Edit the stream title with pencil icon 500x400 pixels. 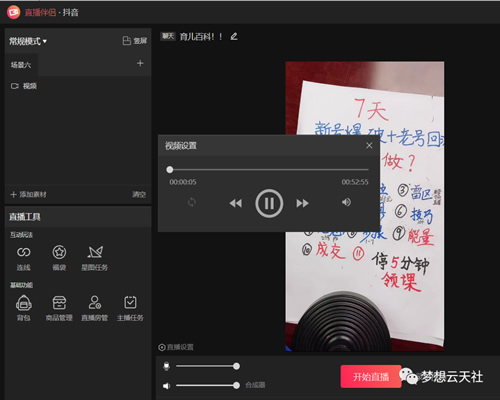[x=234, y=36]
